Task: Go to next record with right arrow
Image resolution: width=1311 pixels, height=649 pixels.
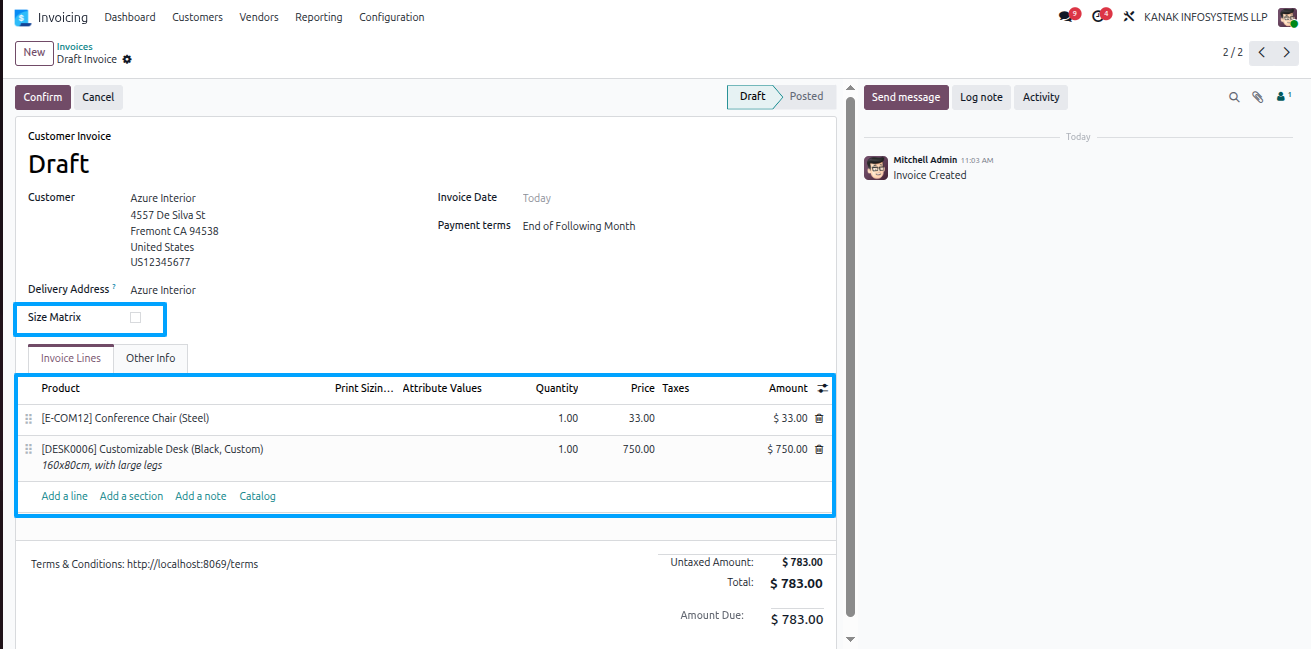Action: [x=1287, y=52]
